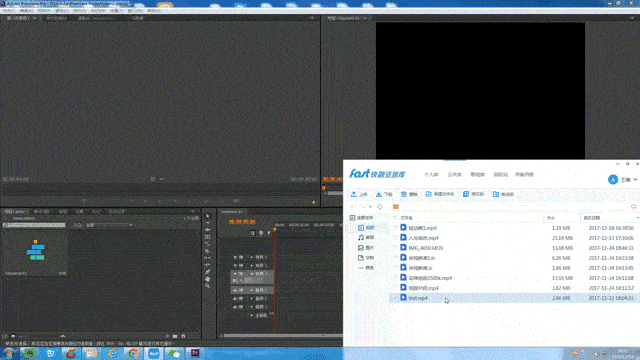Toggle the eye visibility of top video track

[x=235, y=258]
